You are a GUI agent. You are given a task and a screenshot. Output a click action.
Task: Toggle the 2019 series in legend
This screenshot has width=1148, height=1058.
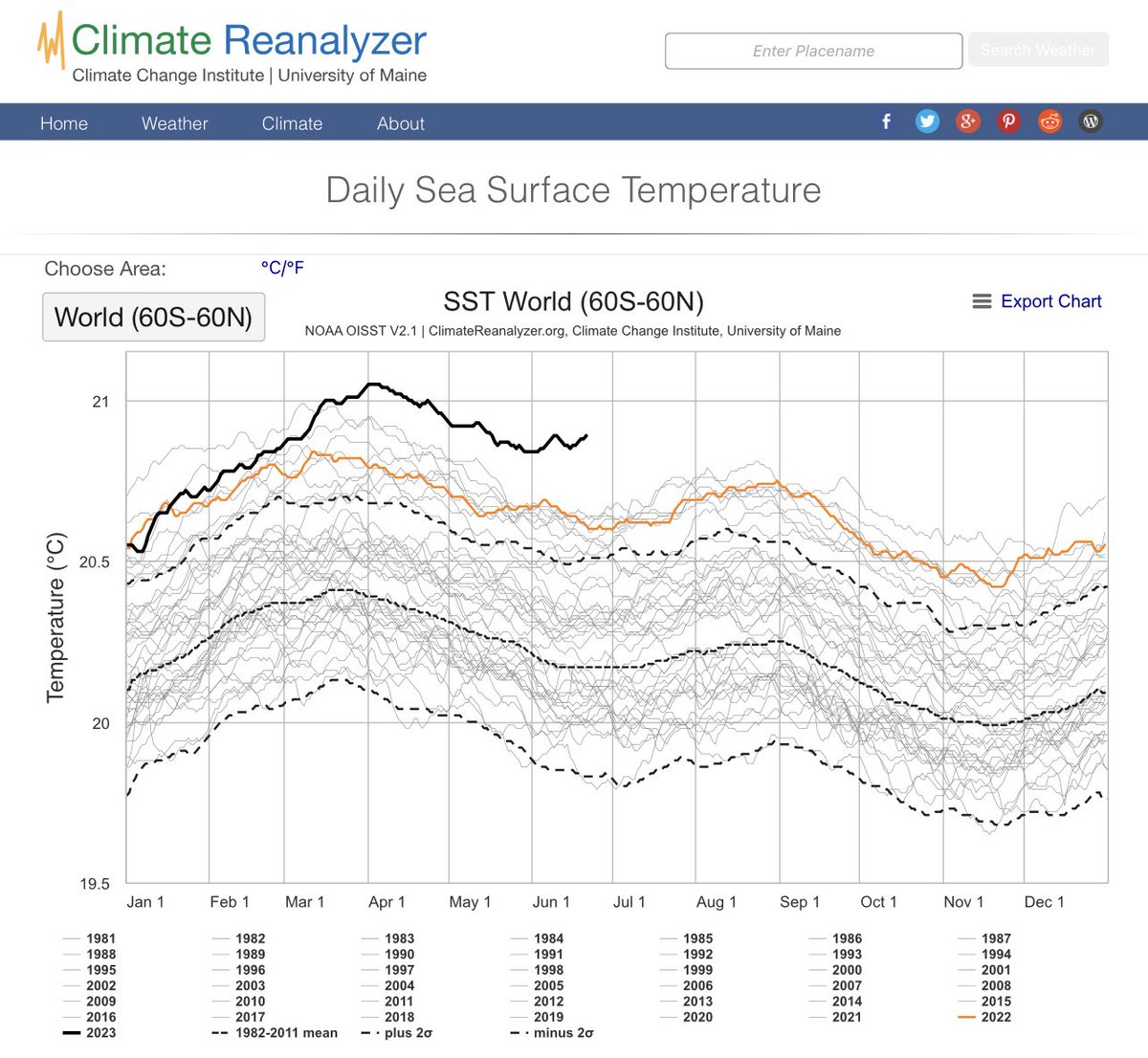(537, 1017)
